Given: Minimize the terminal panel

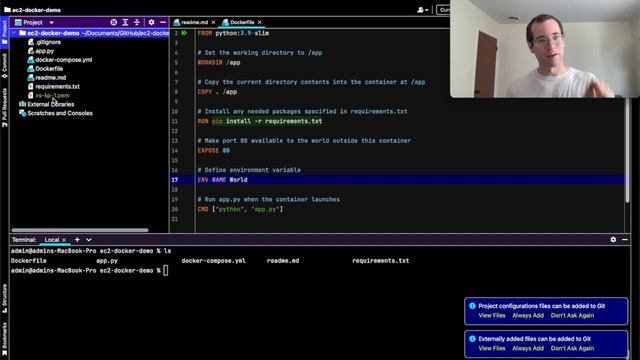Looking at the screenshot, I should coord(625,240).
